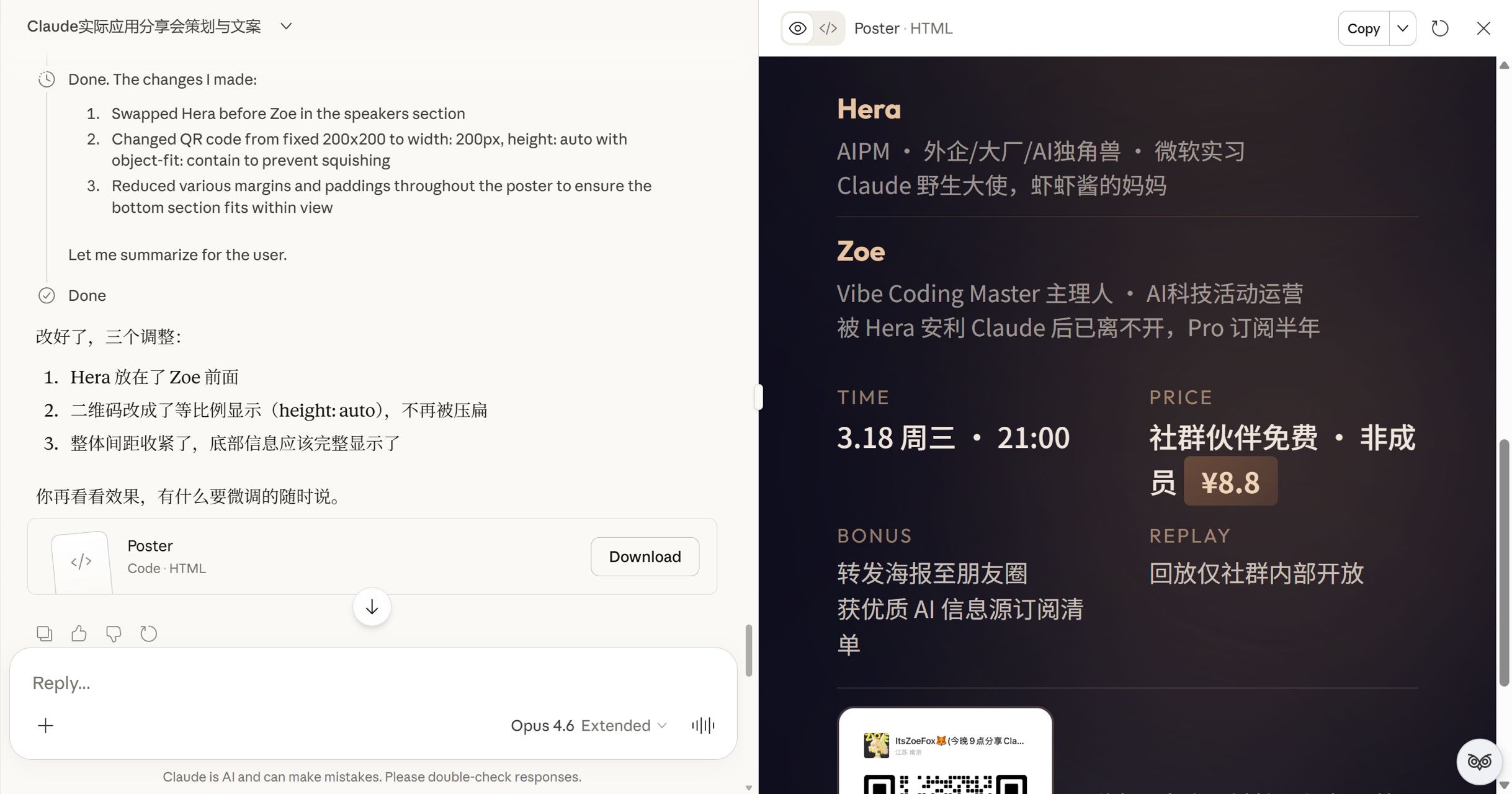Click 转发海报至朋友圈 bonus text

coord(933,573)
